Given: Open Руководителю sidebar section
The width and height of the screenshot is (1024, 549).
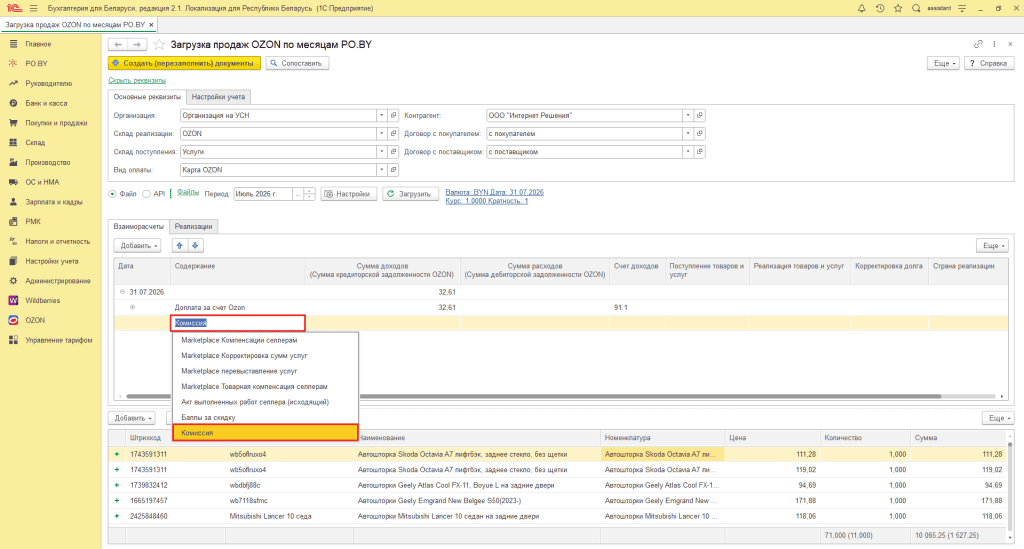Looking at the screenshot, I should coord(48,84).
